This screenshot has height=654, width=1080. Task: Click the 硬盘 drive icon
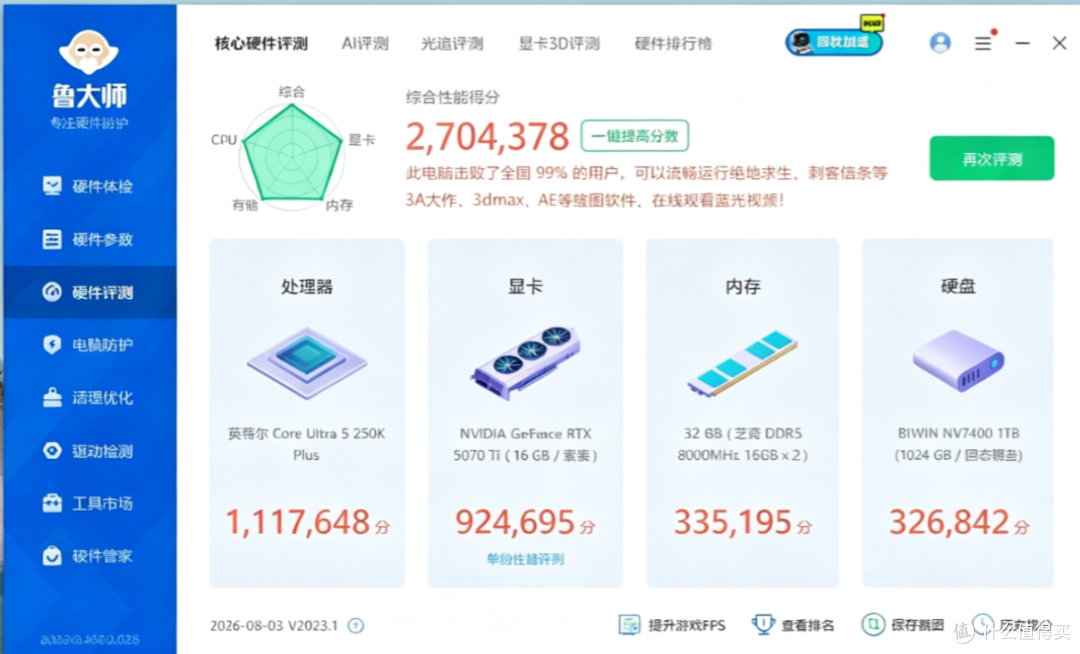[958, 360]
